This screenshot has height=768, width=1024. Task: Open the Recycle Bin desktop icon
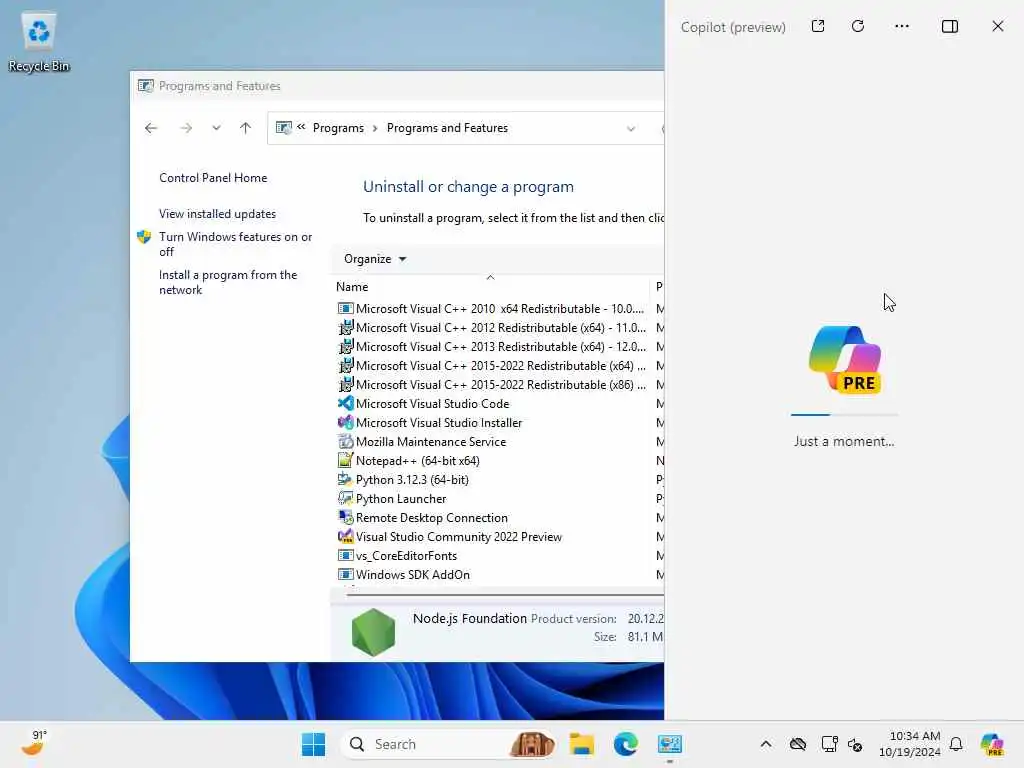click(39, 42)
